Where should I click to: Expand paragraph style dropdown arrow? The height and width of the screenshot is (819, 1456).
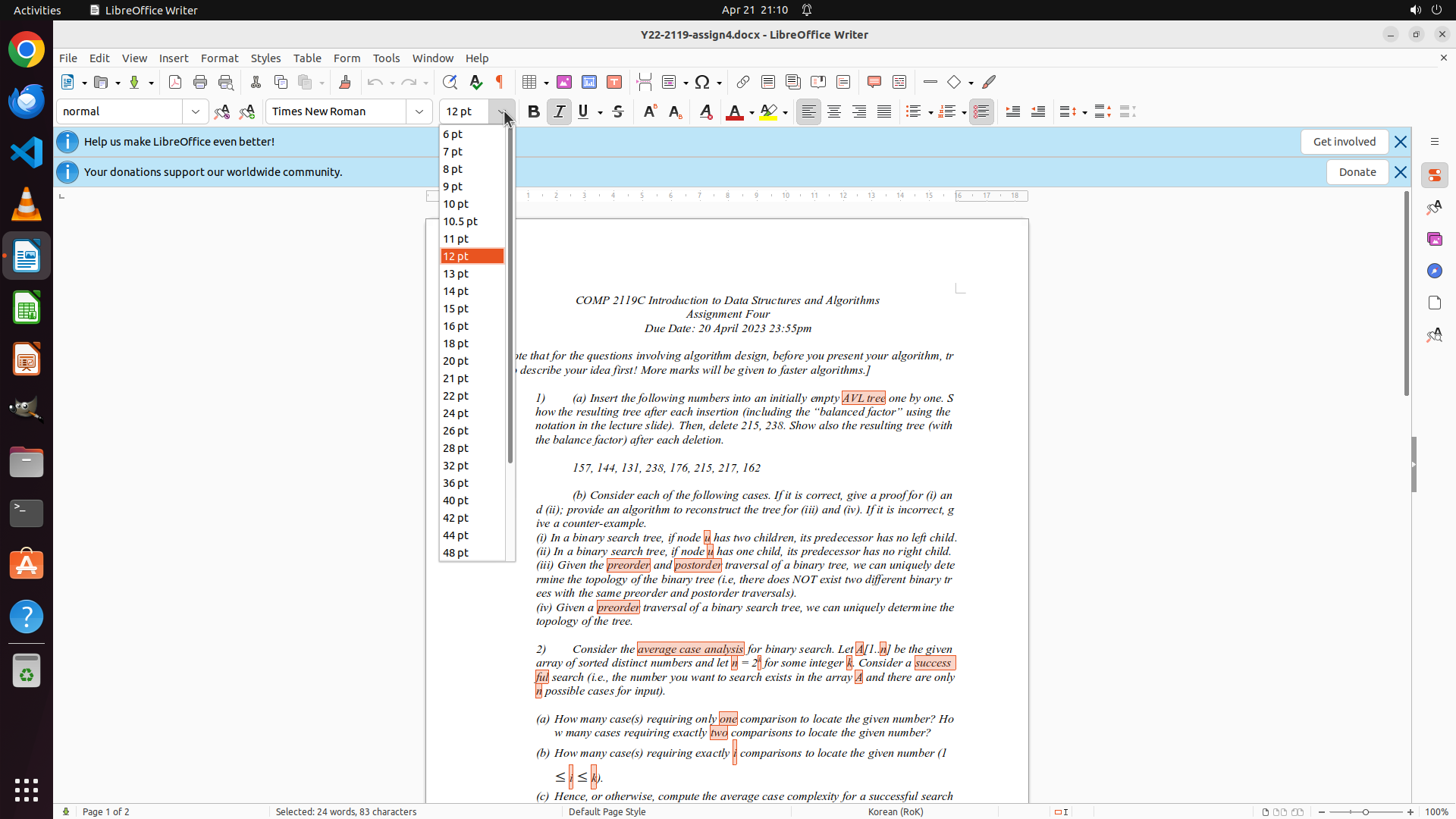pos(196,111)
